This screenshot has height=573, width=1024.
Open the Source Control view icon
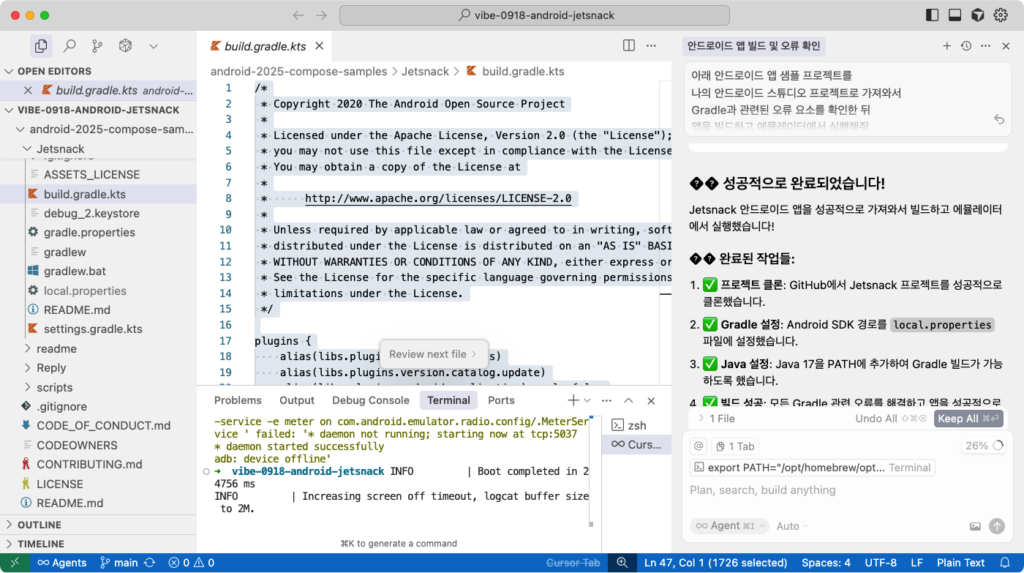click(97, 45)
